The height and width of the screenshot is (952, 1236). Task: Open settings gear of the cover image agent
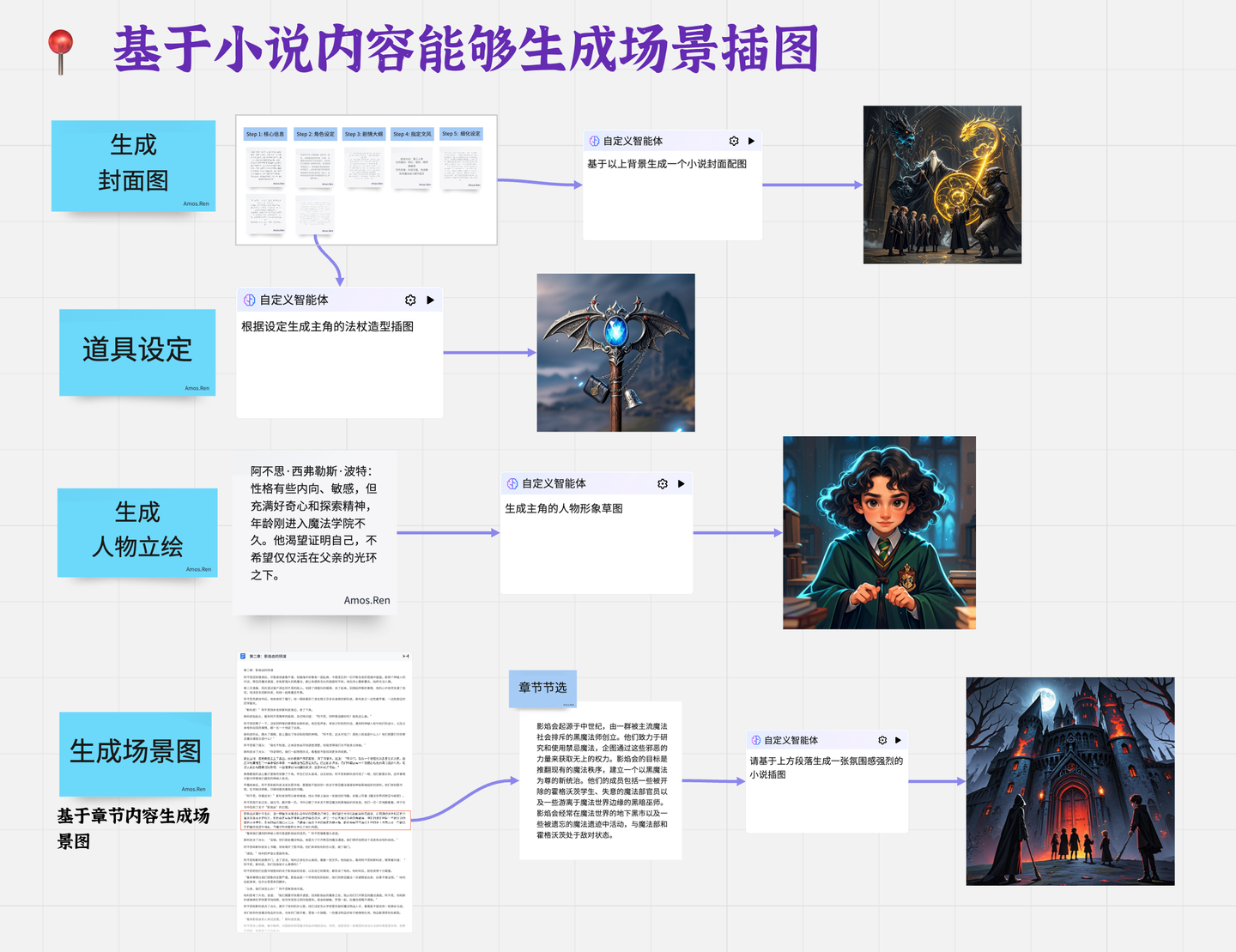click(x=734, y=141)
